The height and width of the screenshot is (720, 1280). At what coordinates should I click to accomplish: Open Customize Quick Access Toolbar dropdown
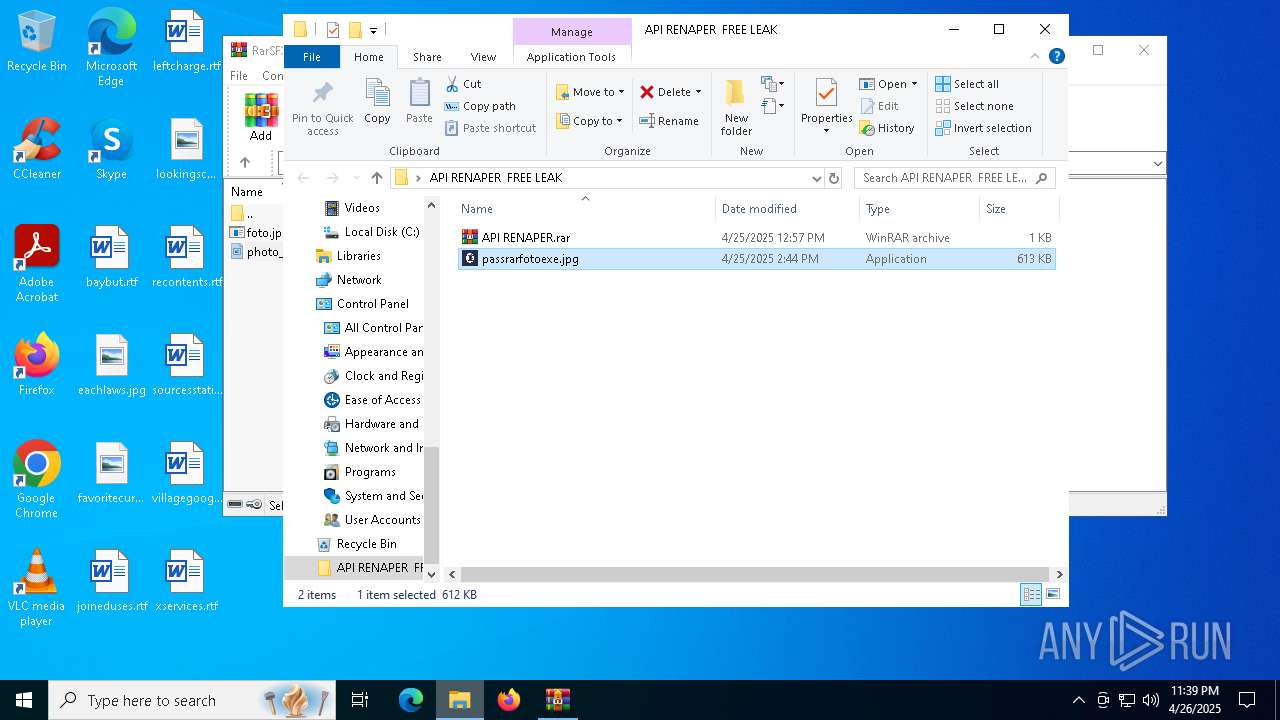[x=373, y=30]
